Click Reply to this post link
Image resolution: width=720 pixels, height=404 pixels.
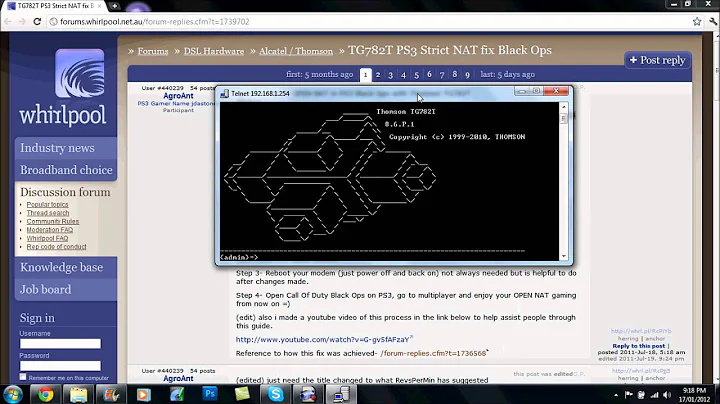click(x=638, y=346)
